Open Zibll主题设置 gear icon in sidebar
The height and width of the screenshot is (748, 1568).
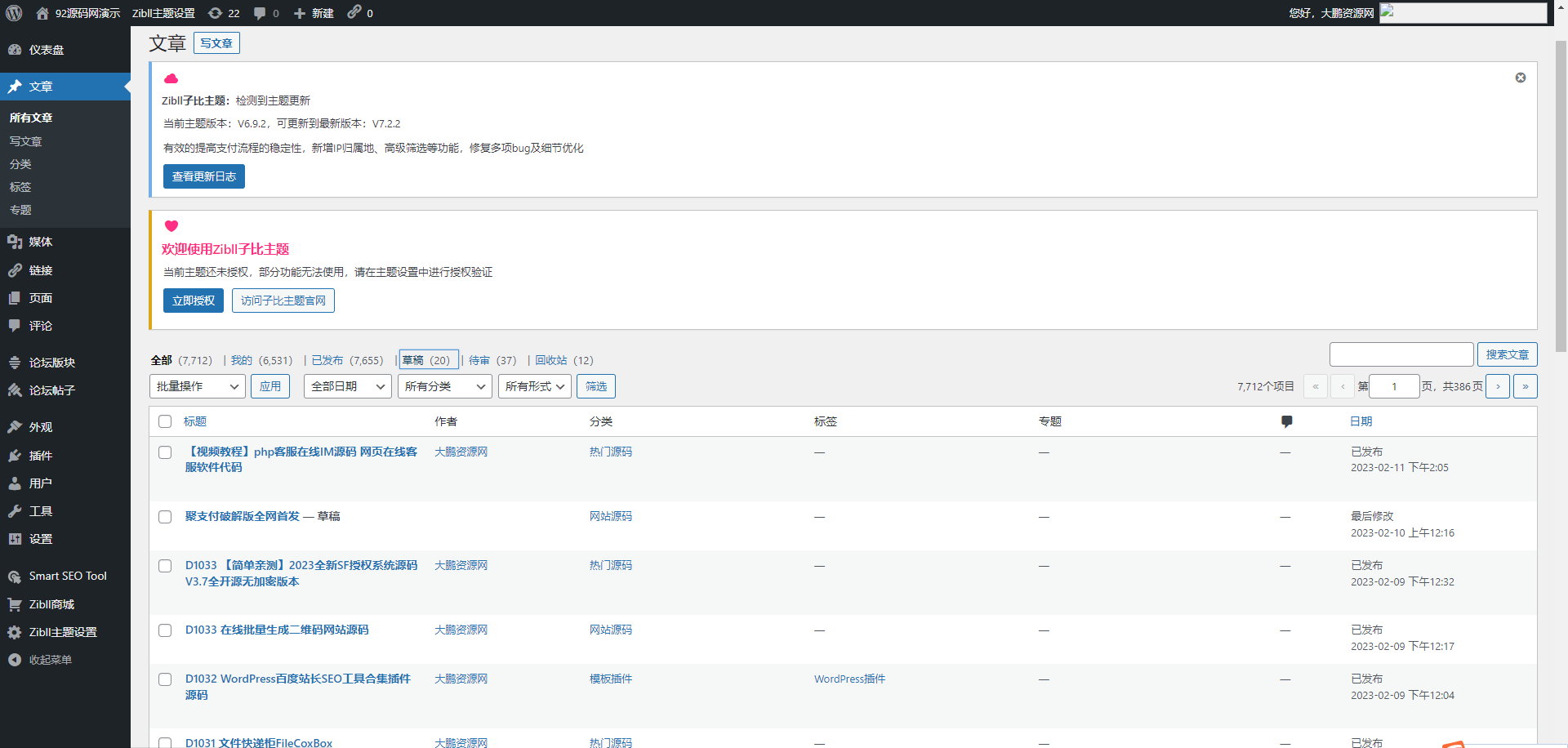point(15,632)
